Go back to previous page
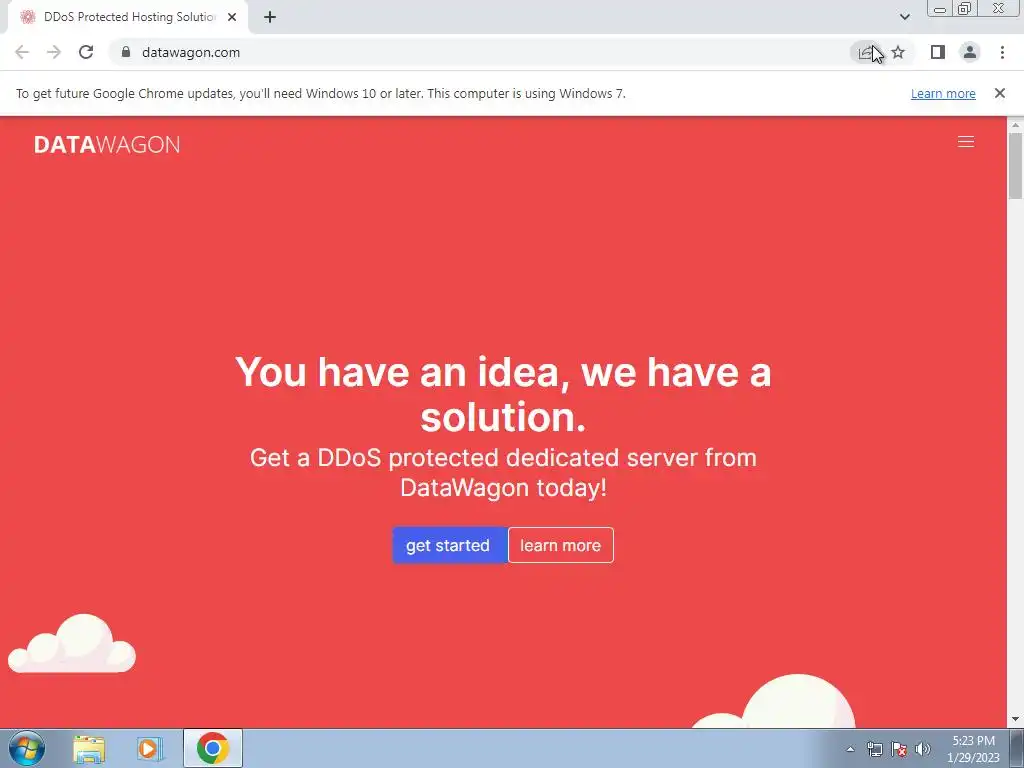Viewport: 1024px width, 768px height. 22,52
